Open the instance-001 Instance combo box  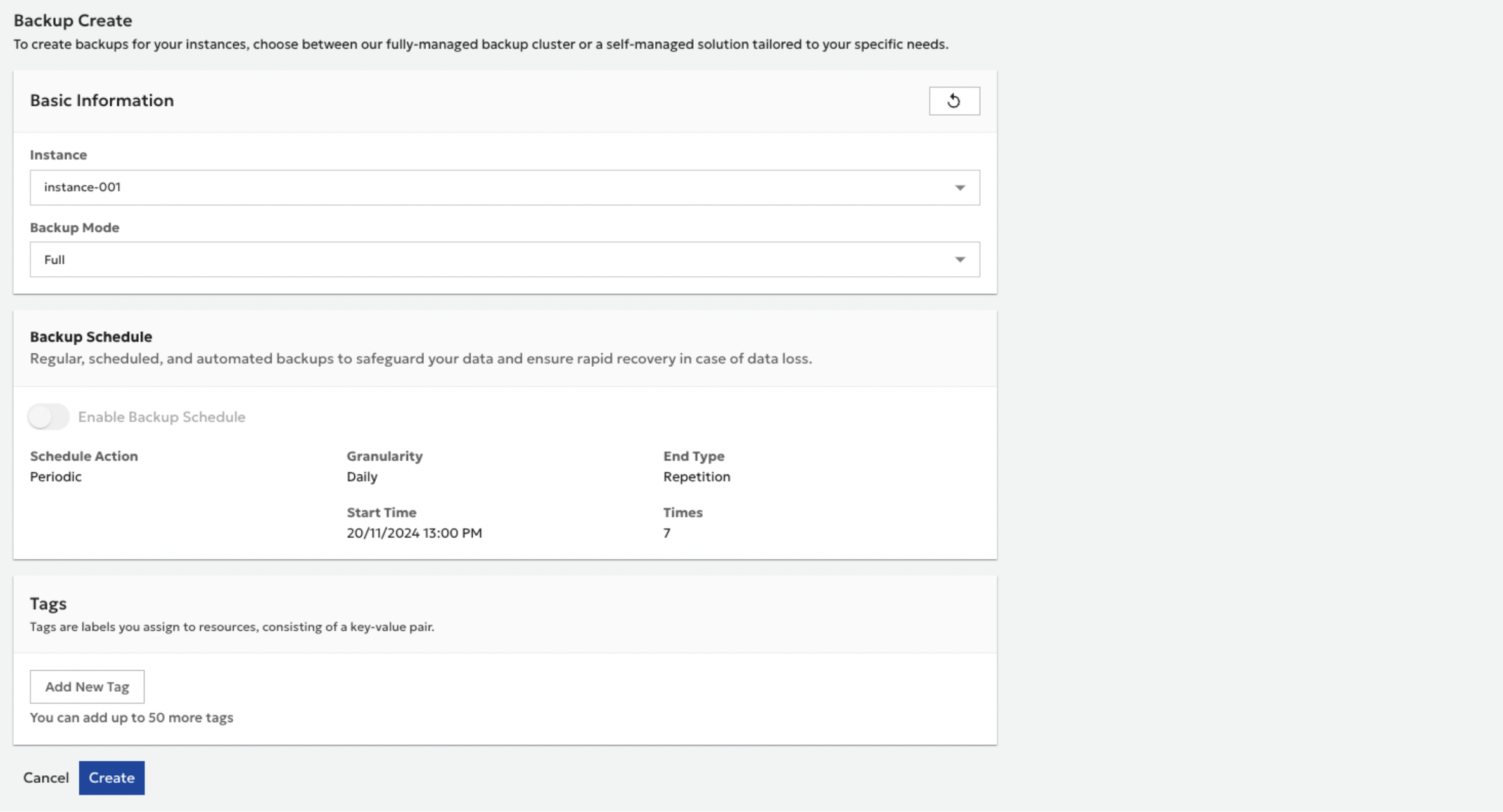tap(494, 187)
